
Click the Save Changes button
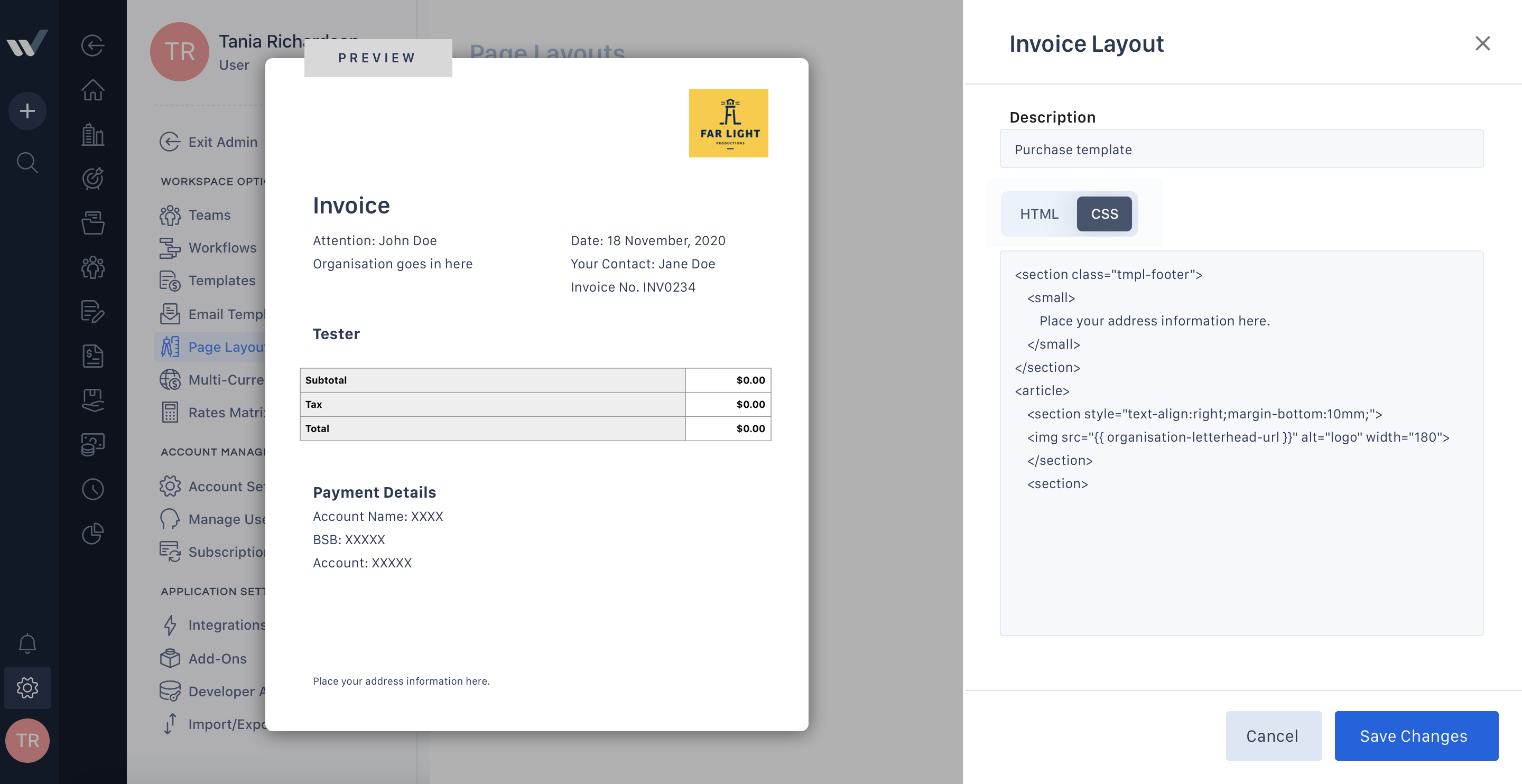[x=1416, y=735]
